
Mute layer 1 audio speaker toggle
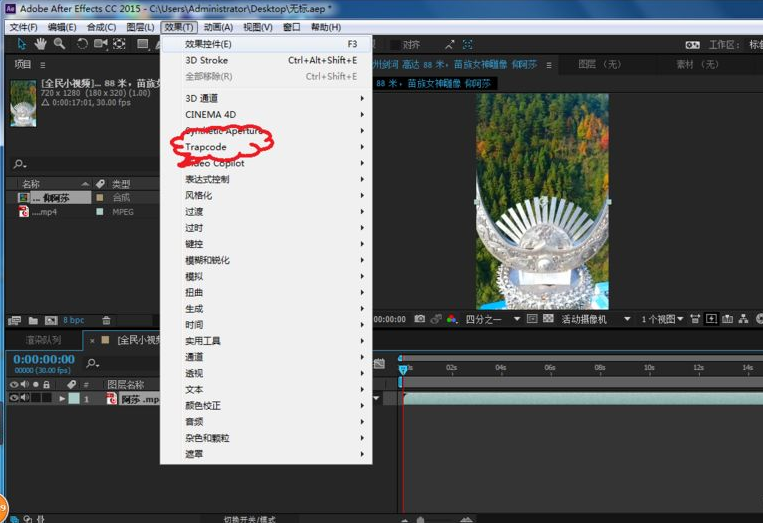tap(24, 398)
